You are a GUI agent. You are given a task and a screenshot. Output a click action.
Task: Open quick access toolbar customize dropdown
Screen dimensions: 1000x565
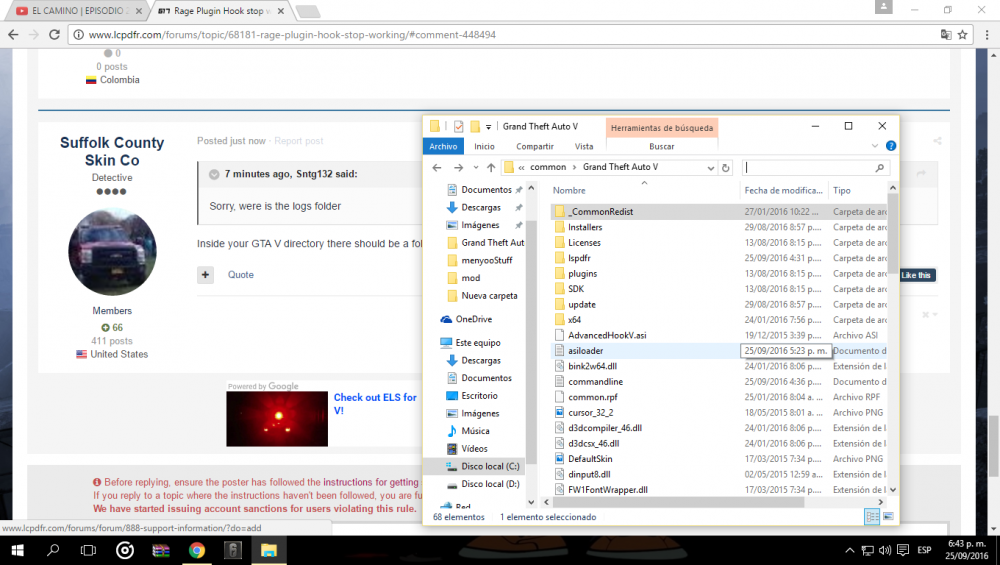point(489,127)
